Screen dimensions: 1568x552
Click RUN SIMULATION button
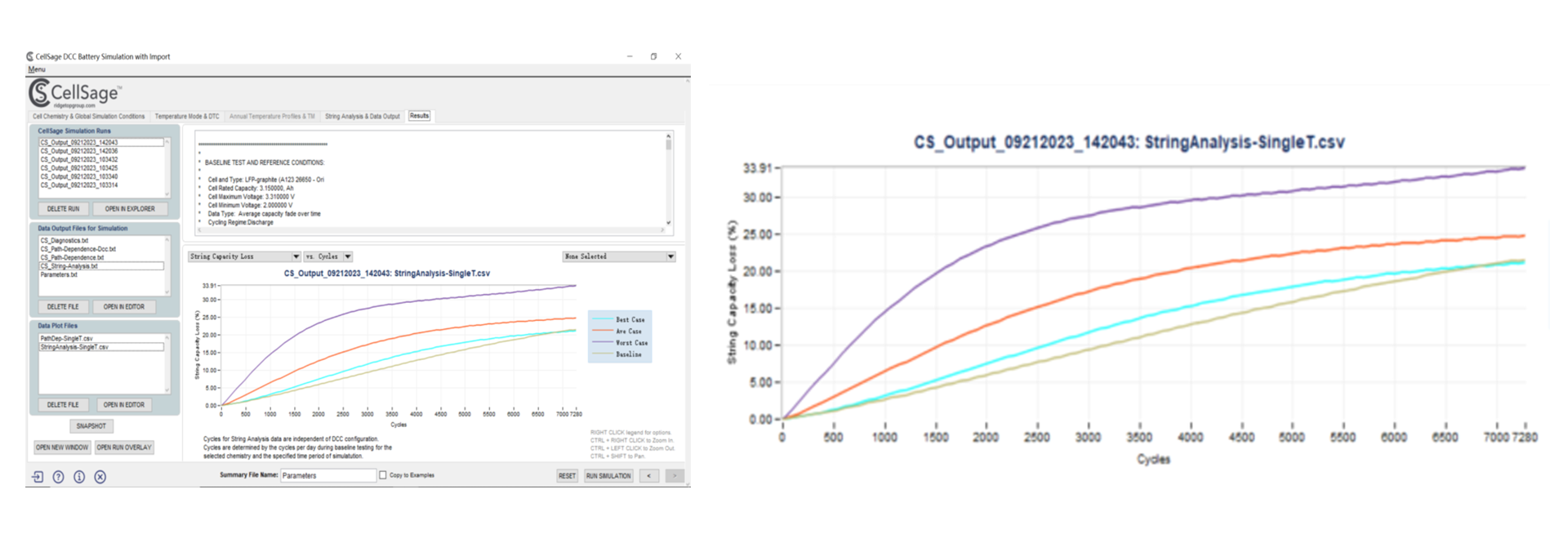coord(608,475)
